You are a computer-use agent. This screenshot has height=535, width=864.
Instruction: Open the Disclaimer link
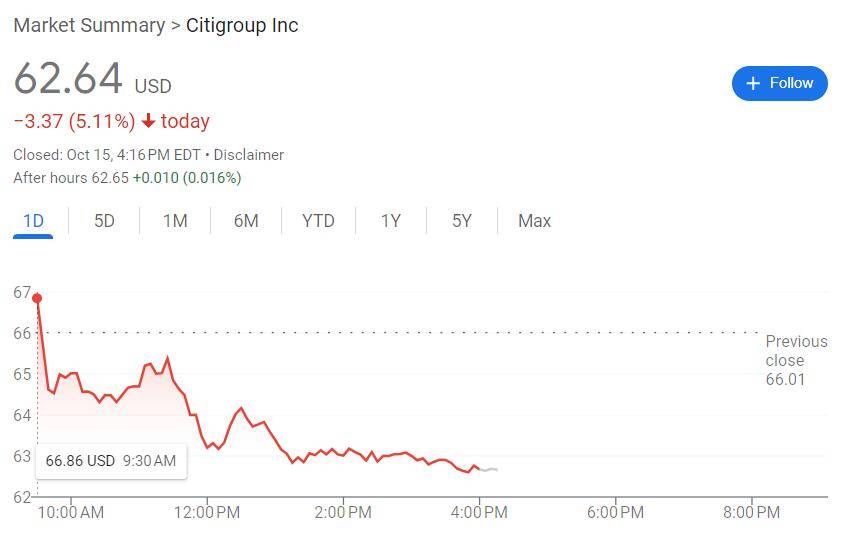point(248,155)
